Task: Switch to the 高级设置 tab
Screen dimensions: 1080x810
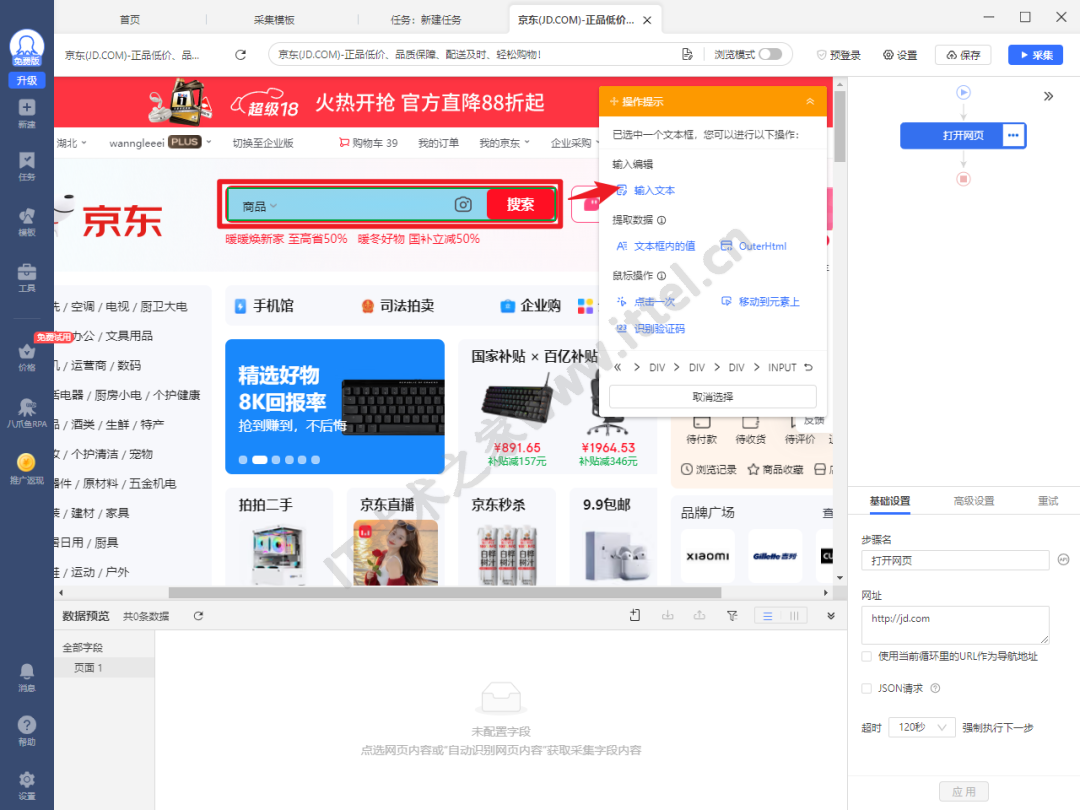Action: [973, 501]
